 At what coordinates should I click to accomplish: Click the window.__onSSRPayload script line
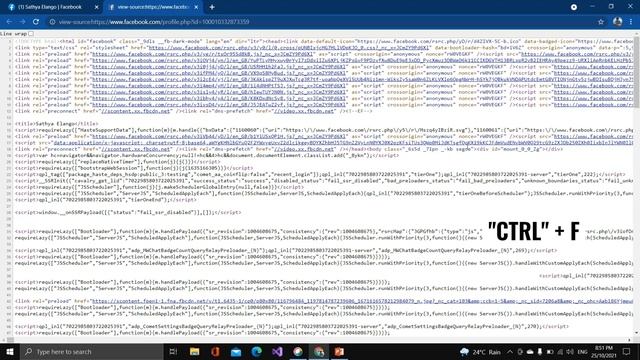coord(128,212)
